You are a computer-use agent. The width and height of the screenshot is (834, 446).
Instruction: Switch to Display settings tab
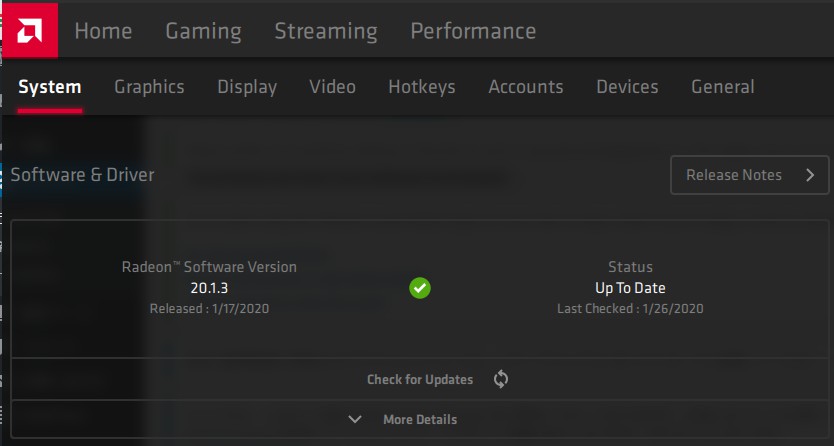tap(247, 87)
